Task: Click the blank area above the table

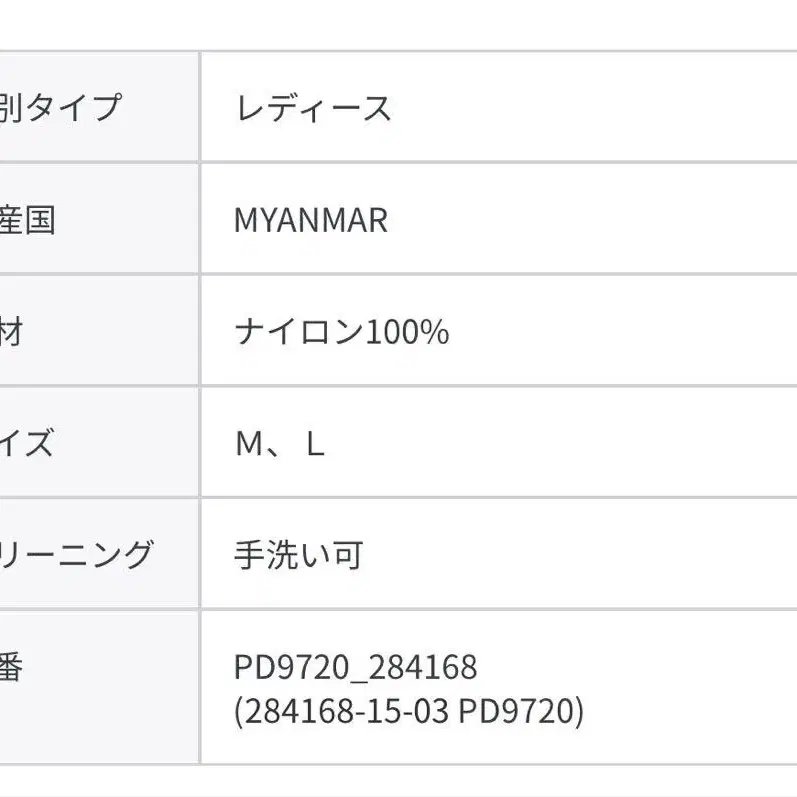Action: coord(400,25)
